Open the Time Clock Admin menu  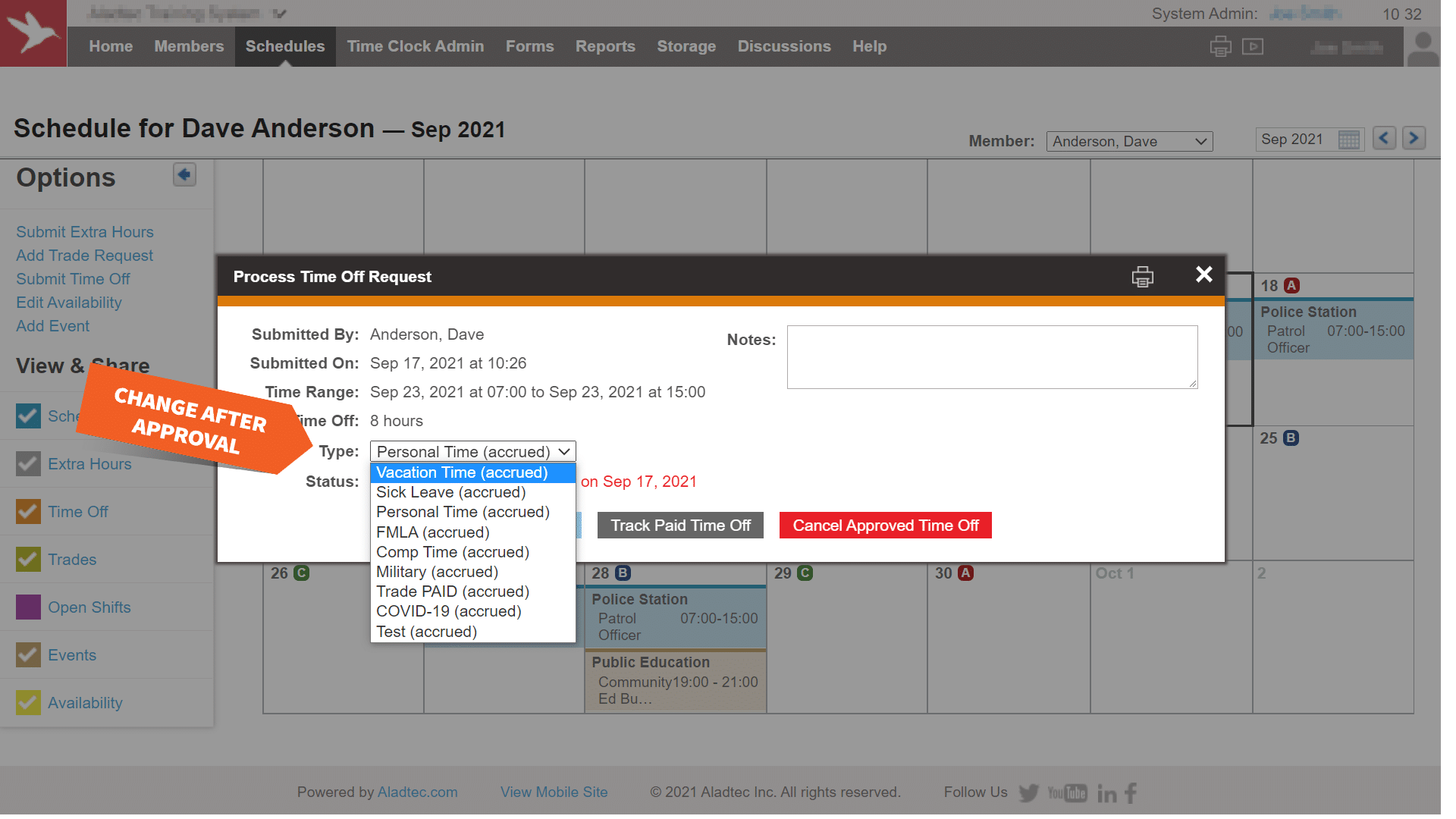(x=416, y=46)
